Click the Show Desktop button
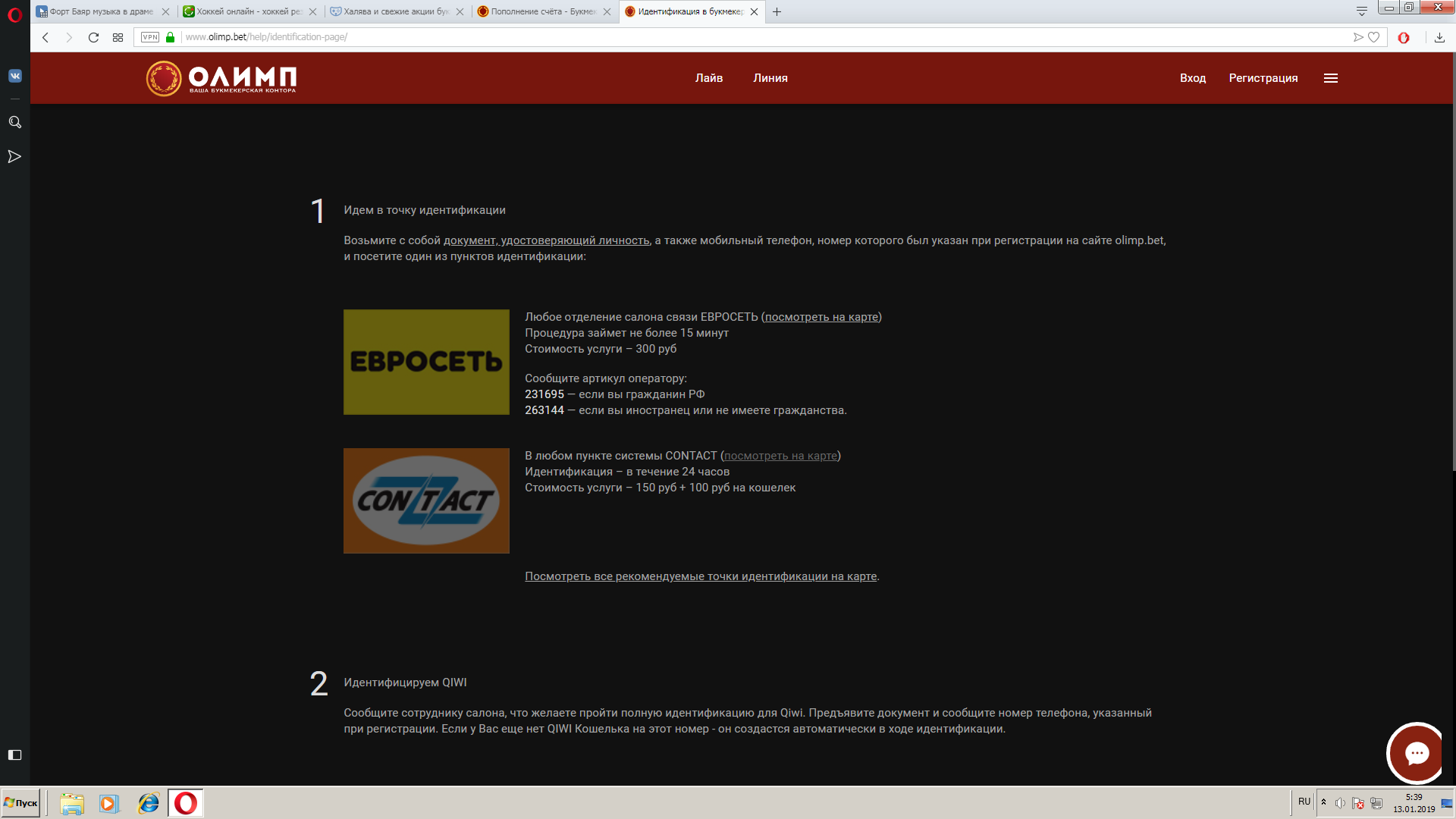Viewport: 1456px width, 819px height. (1448, 803)
